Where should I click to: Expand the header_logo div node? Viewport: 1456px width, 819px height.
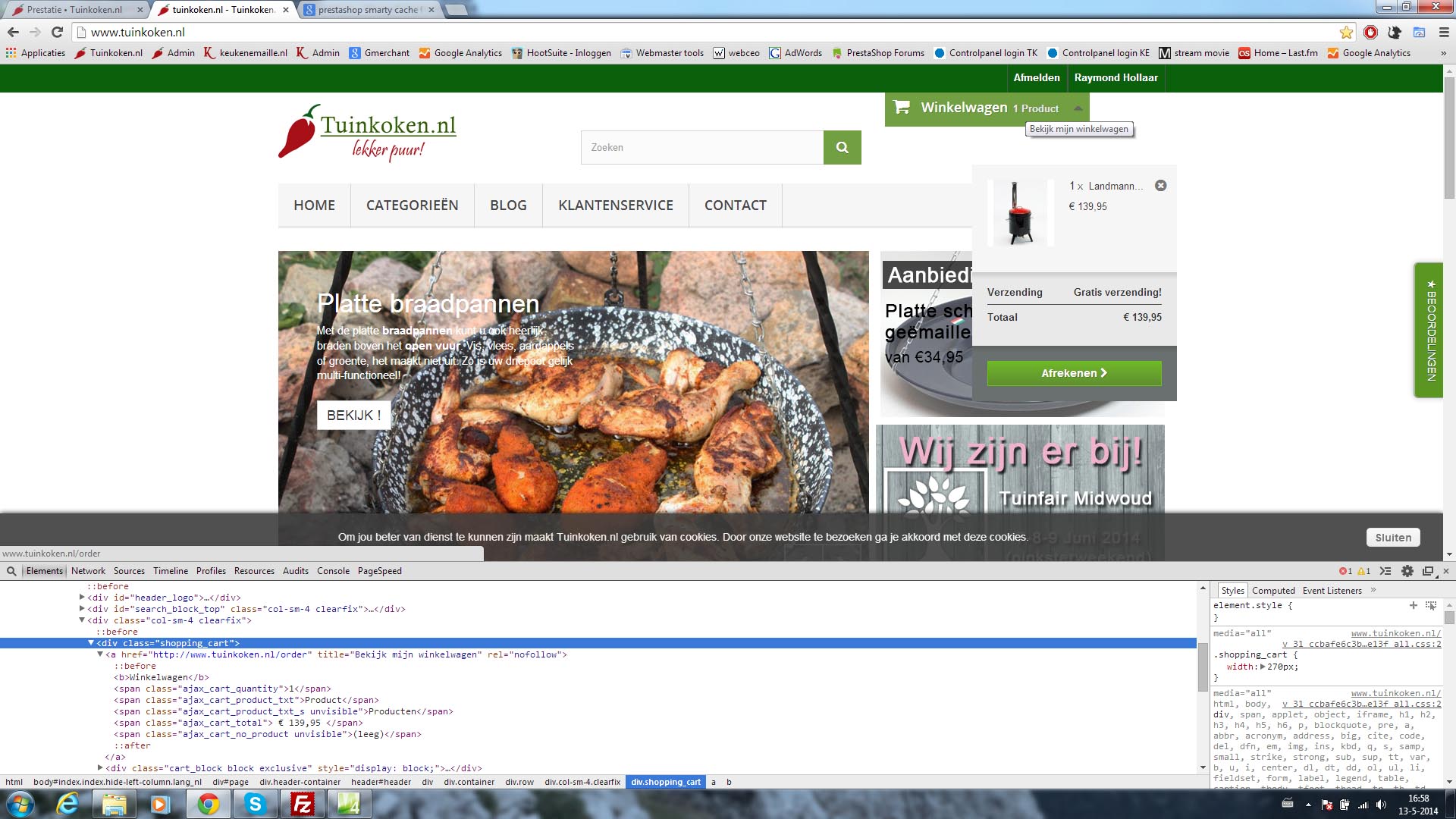pos(82,598)
